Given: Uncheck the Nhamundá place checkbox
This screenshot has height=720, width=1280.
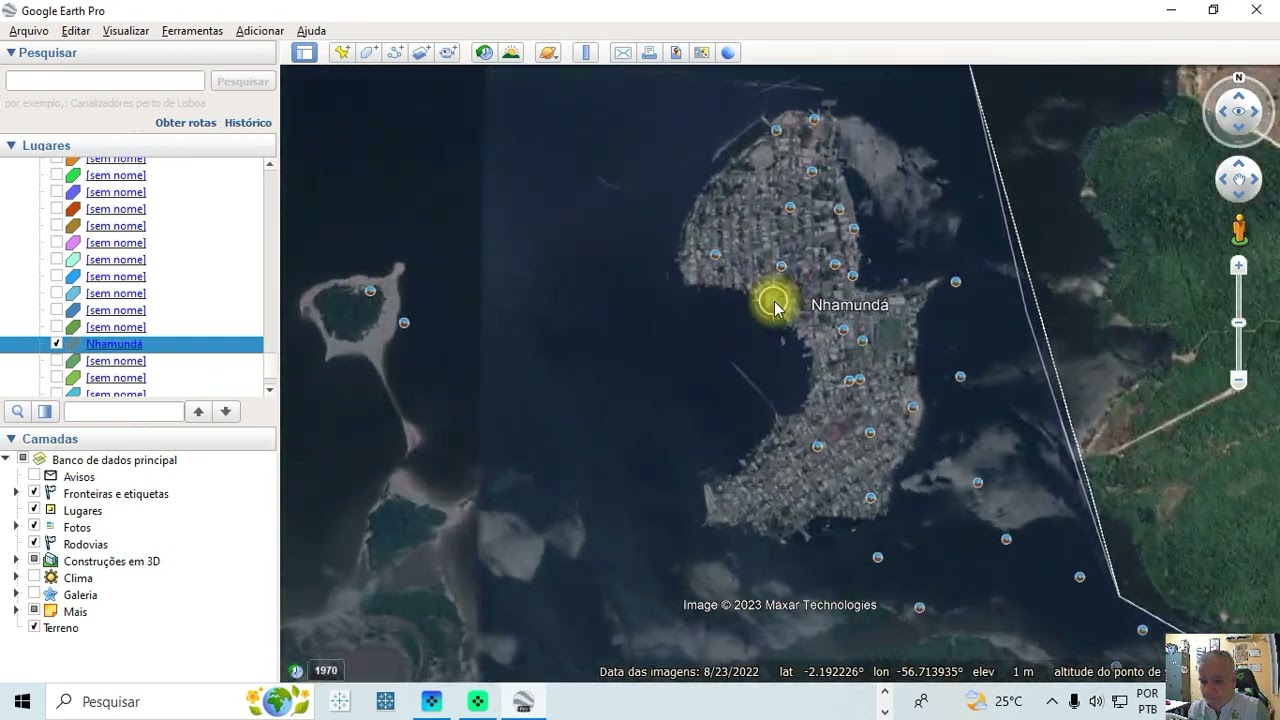Looking at the screenshot, I should [x=56, y=343].
